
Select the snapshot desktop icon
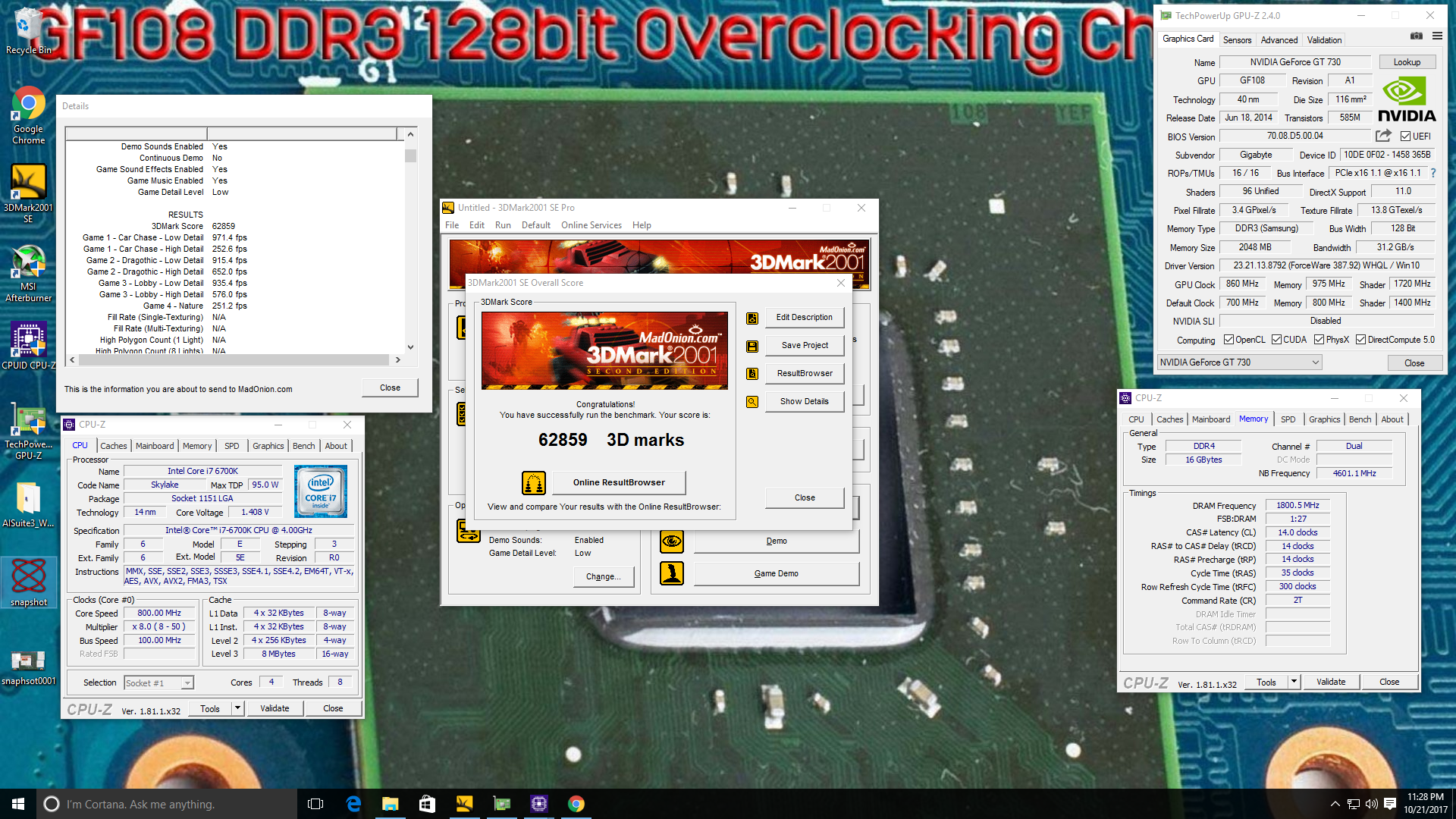pos(28,582)
